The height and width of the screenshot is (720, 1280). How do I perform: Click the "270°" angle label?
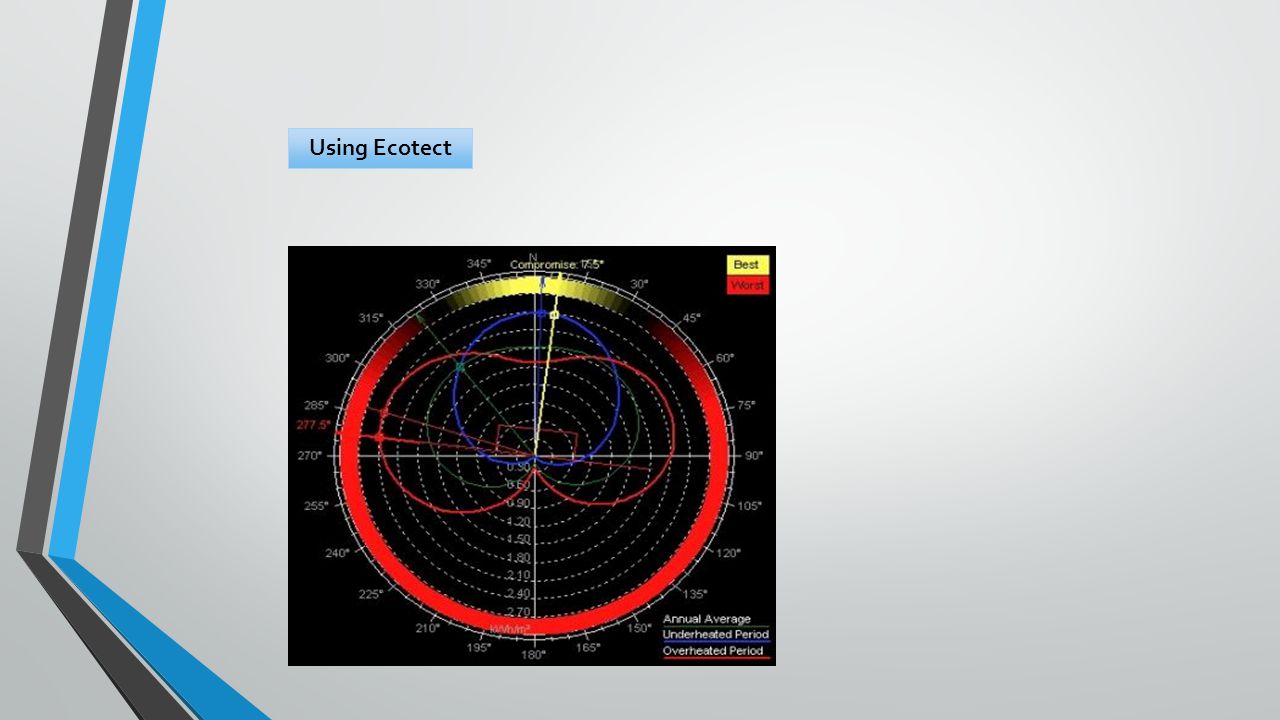point(309,455)
